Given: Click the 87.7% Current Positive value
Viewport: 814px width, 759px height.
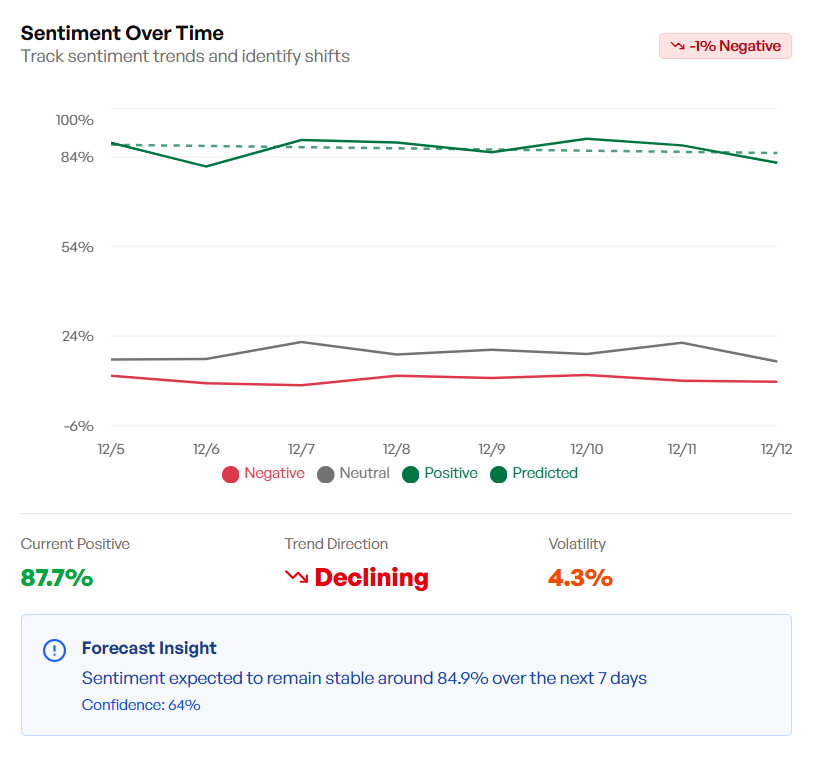Looking at the screenshot, I should pyautogui.click(x=57, y=577).
